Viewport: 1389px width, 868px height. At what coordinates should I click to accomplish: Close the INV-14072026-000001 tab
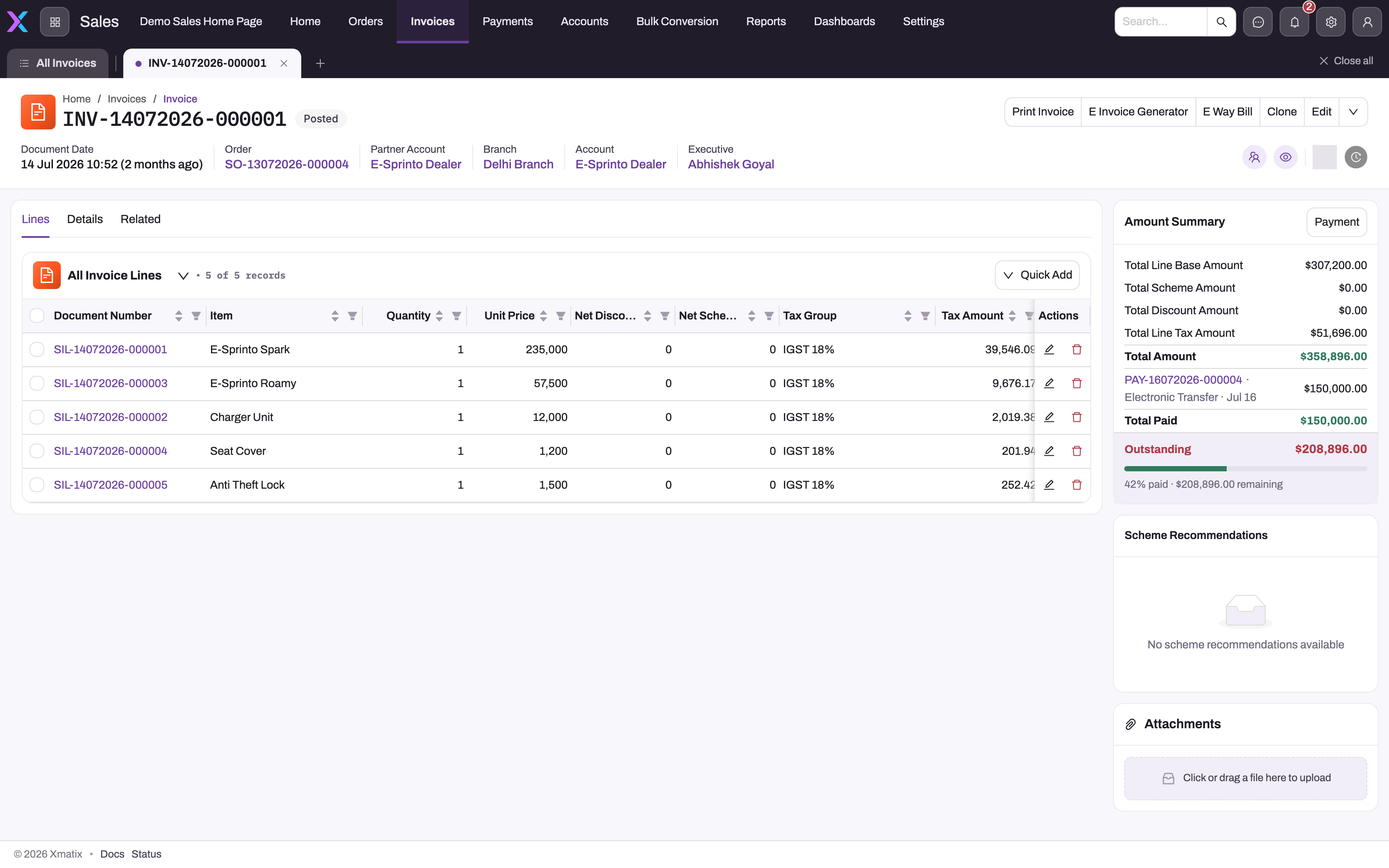(283, 63)
